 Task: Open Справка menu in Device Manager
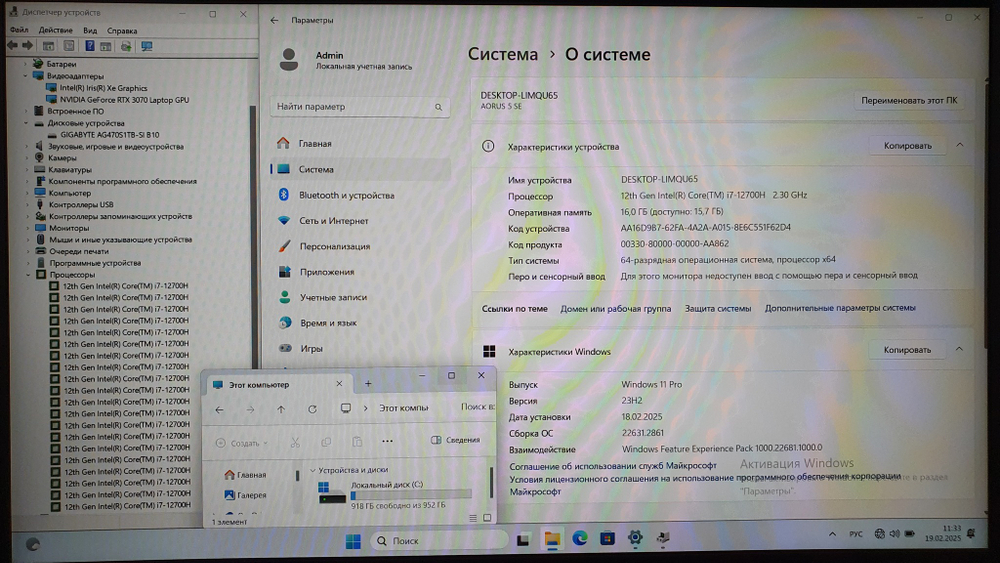click(x=122, y=31)
